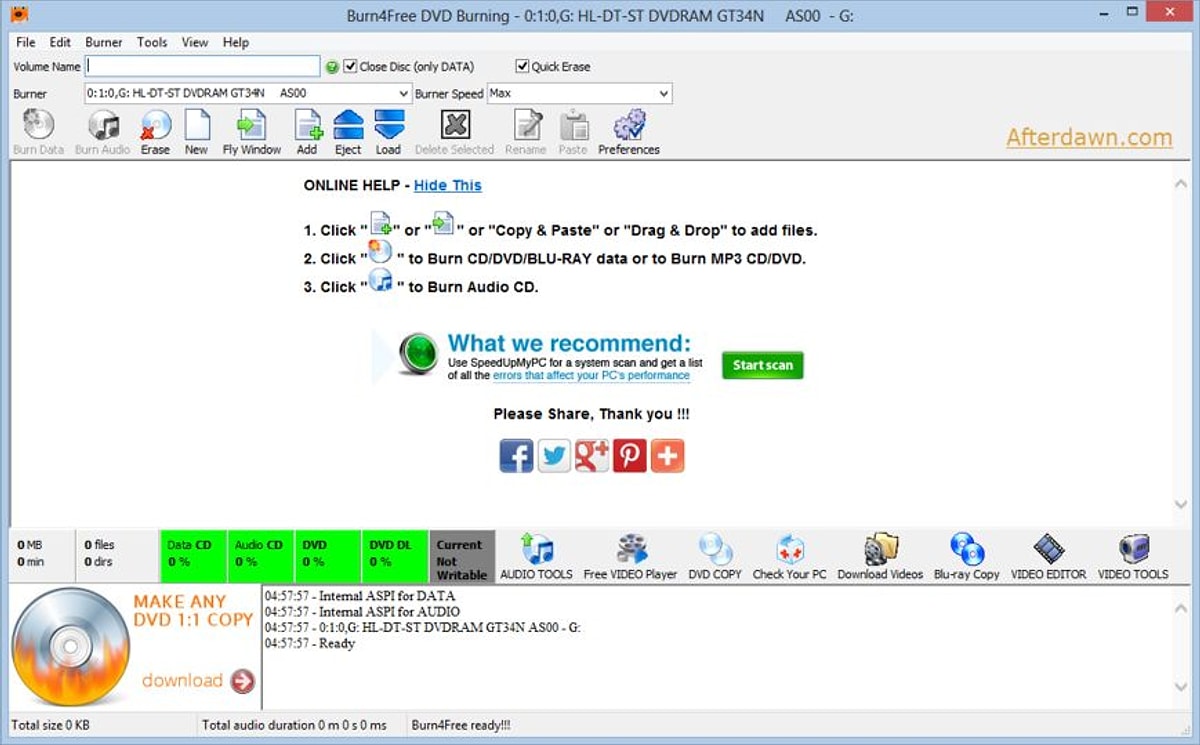Click the Hide This help link
The image size is (1200, 745).
tap(447, 185)
